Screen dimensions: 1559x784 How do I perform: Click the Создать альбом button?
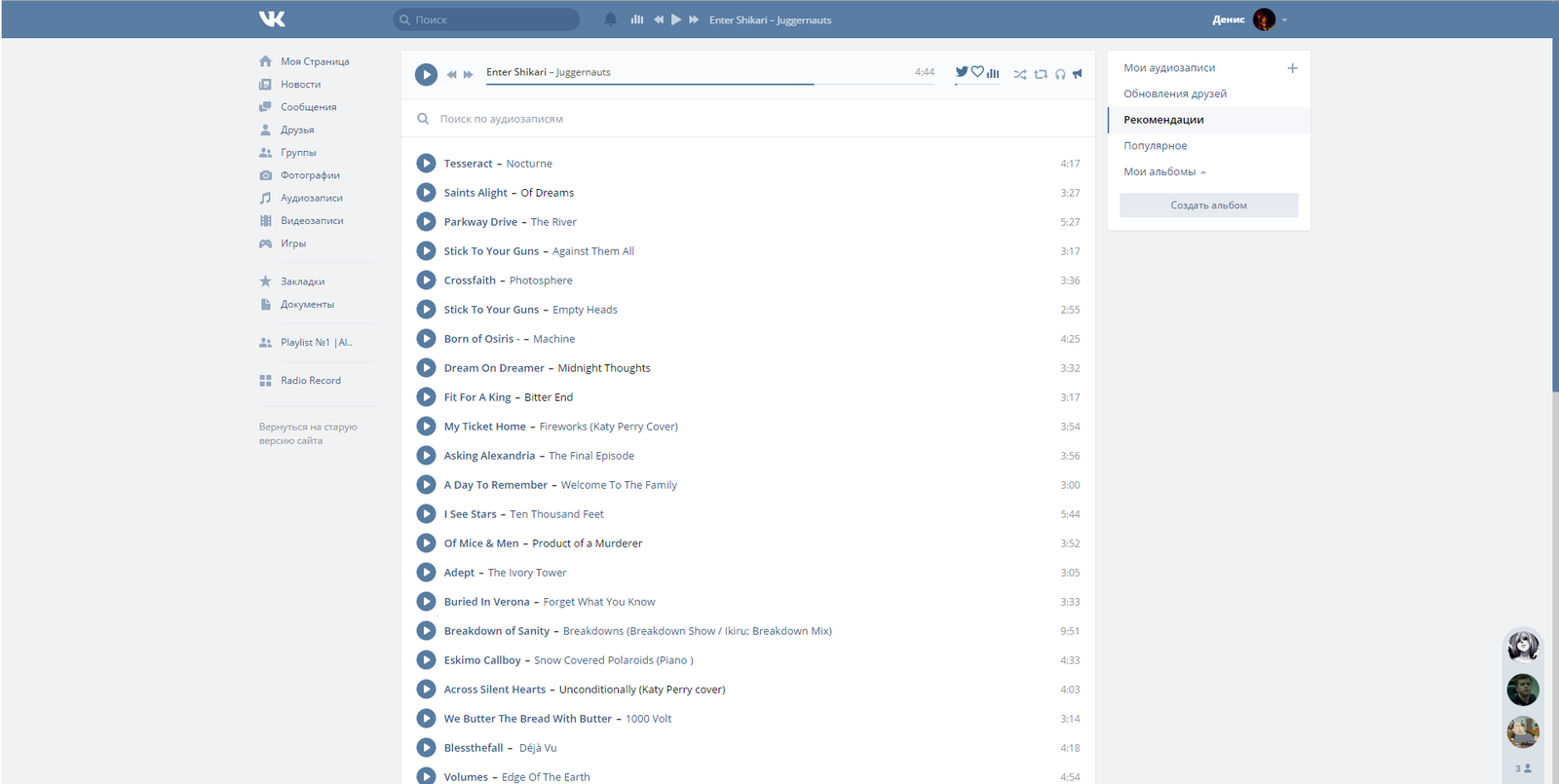point(1208,205)
